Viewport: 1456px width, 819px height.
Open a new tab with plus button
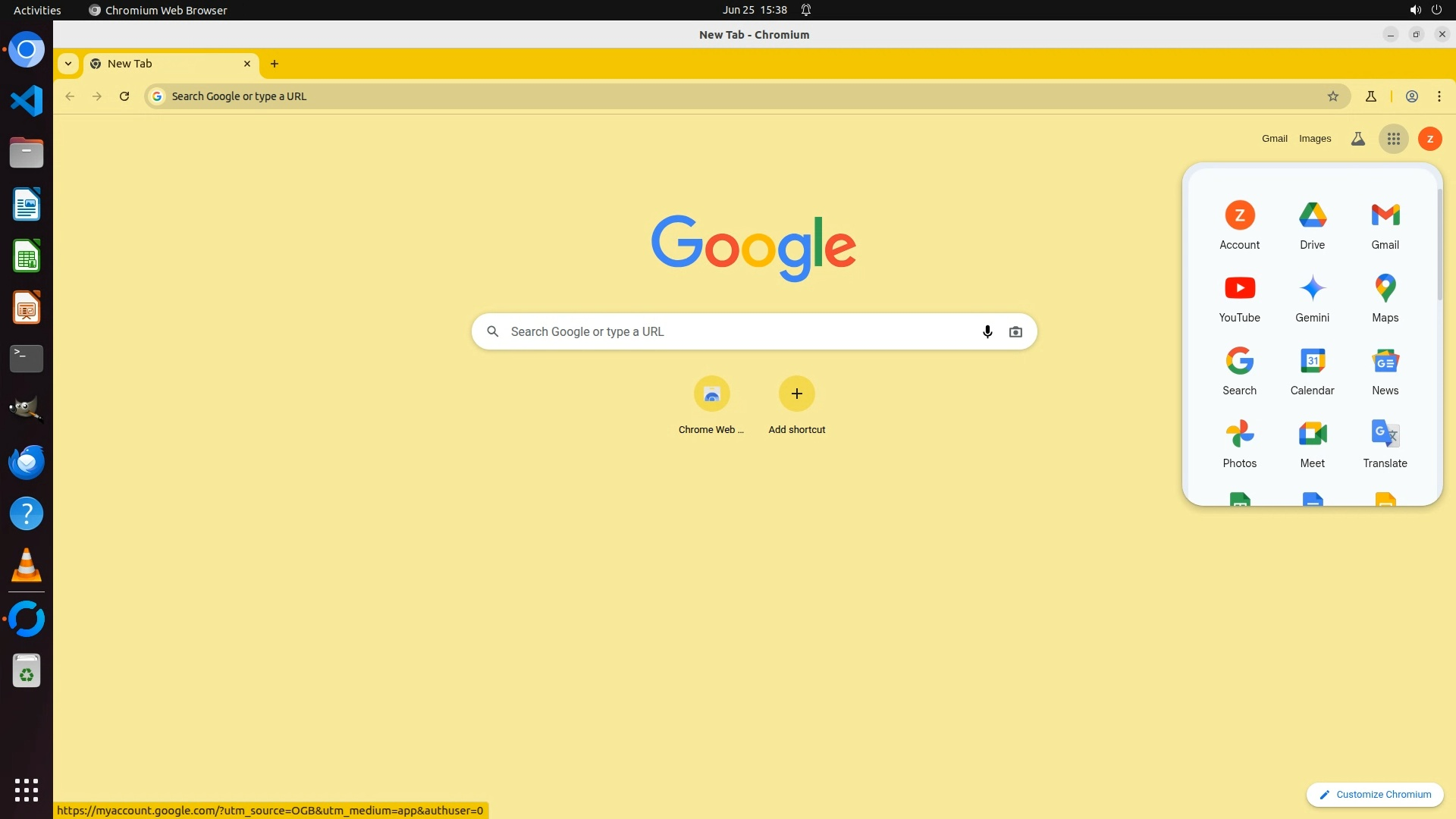point(275,64)
